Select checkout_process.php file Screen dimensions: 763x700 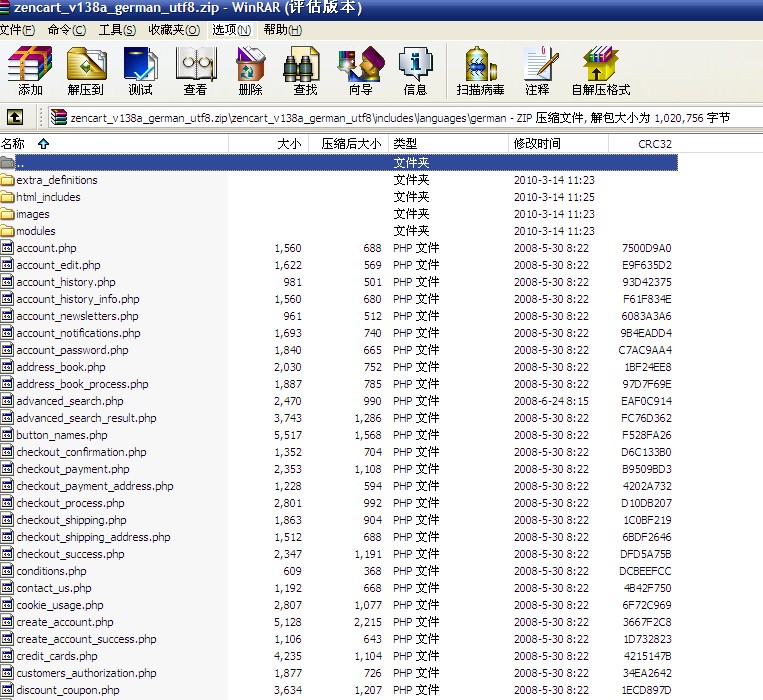click(70, 503)
